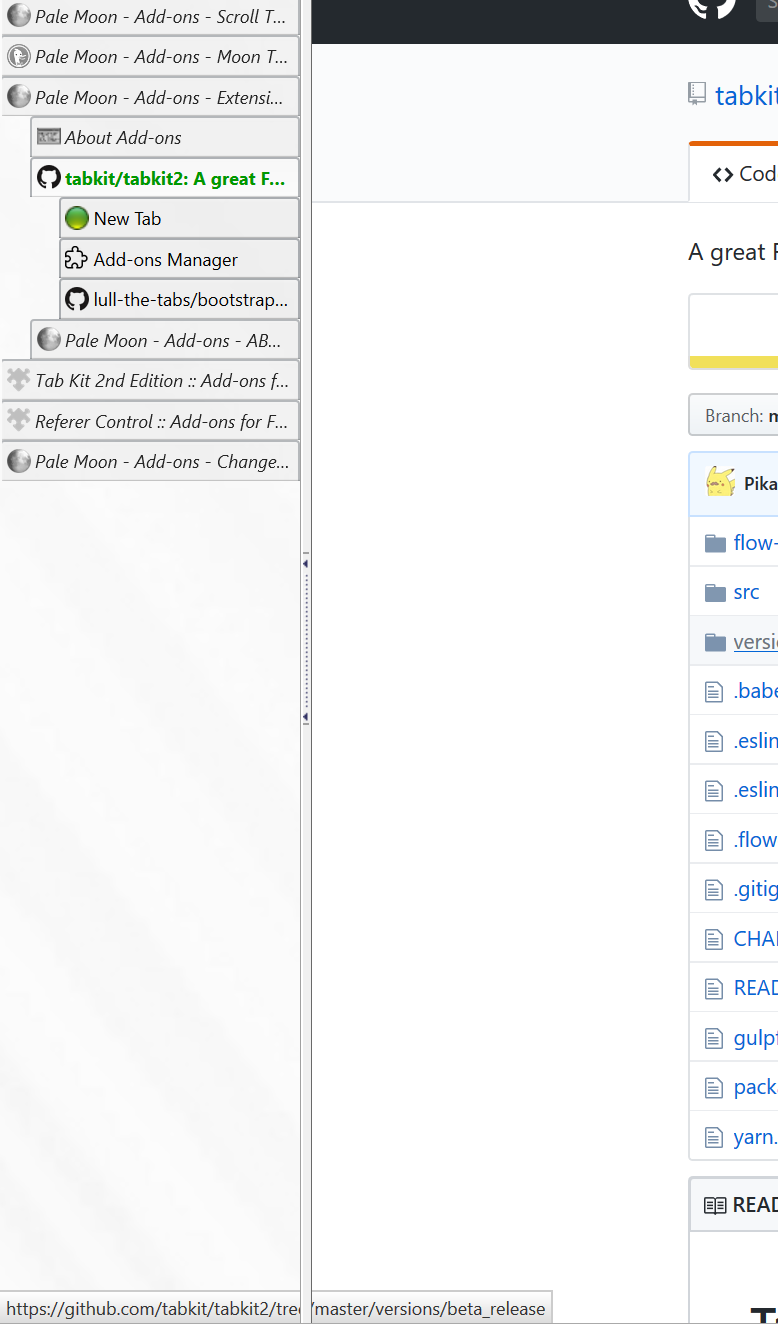Open the .babe... file
The width and height of the screenshot is (778, 1324).
click(x=755, y=691)
